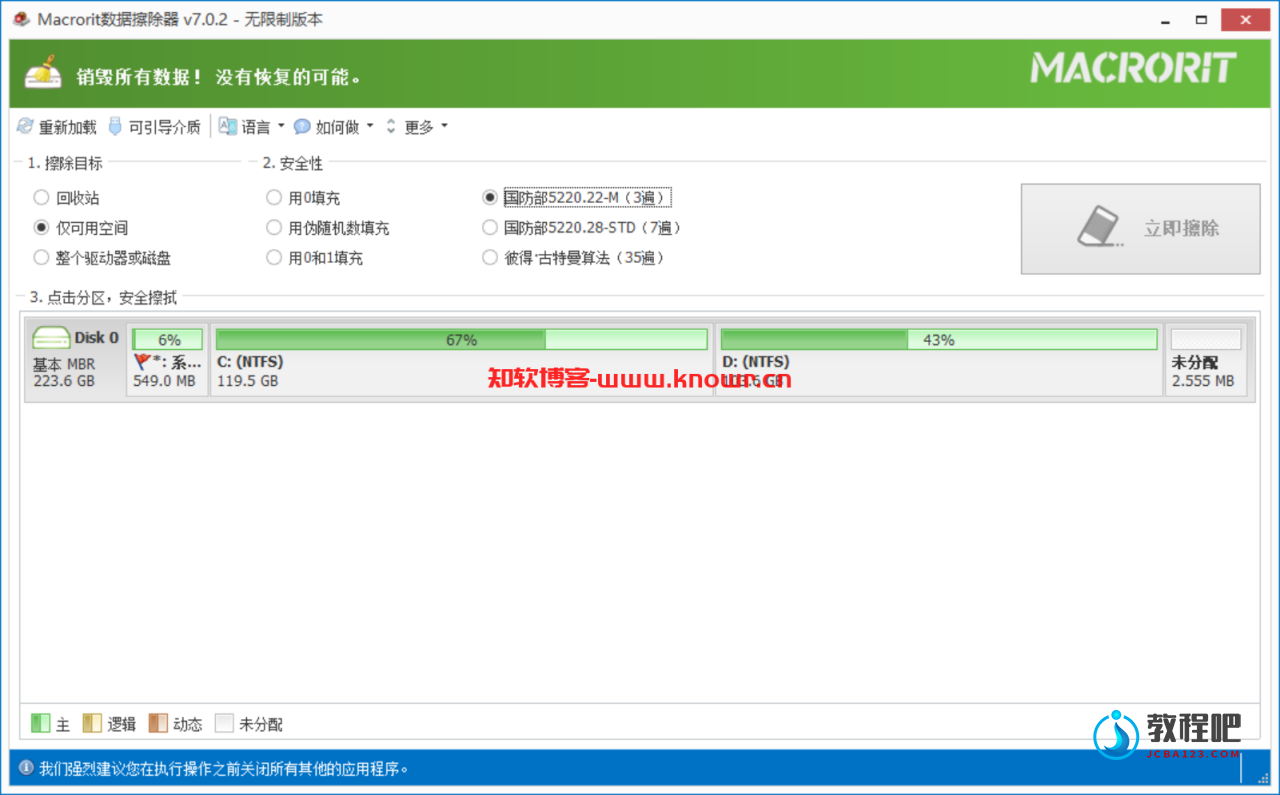Open the 语言 menu
The width and height of the screenshot is (1280, 795).
pos(252,127)
